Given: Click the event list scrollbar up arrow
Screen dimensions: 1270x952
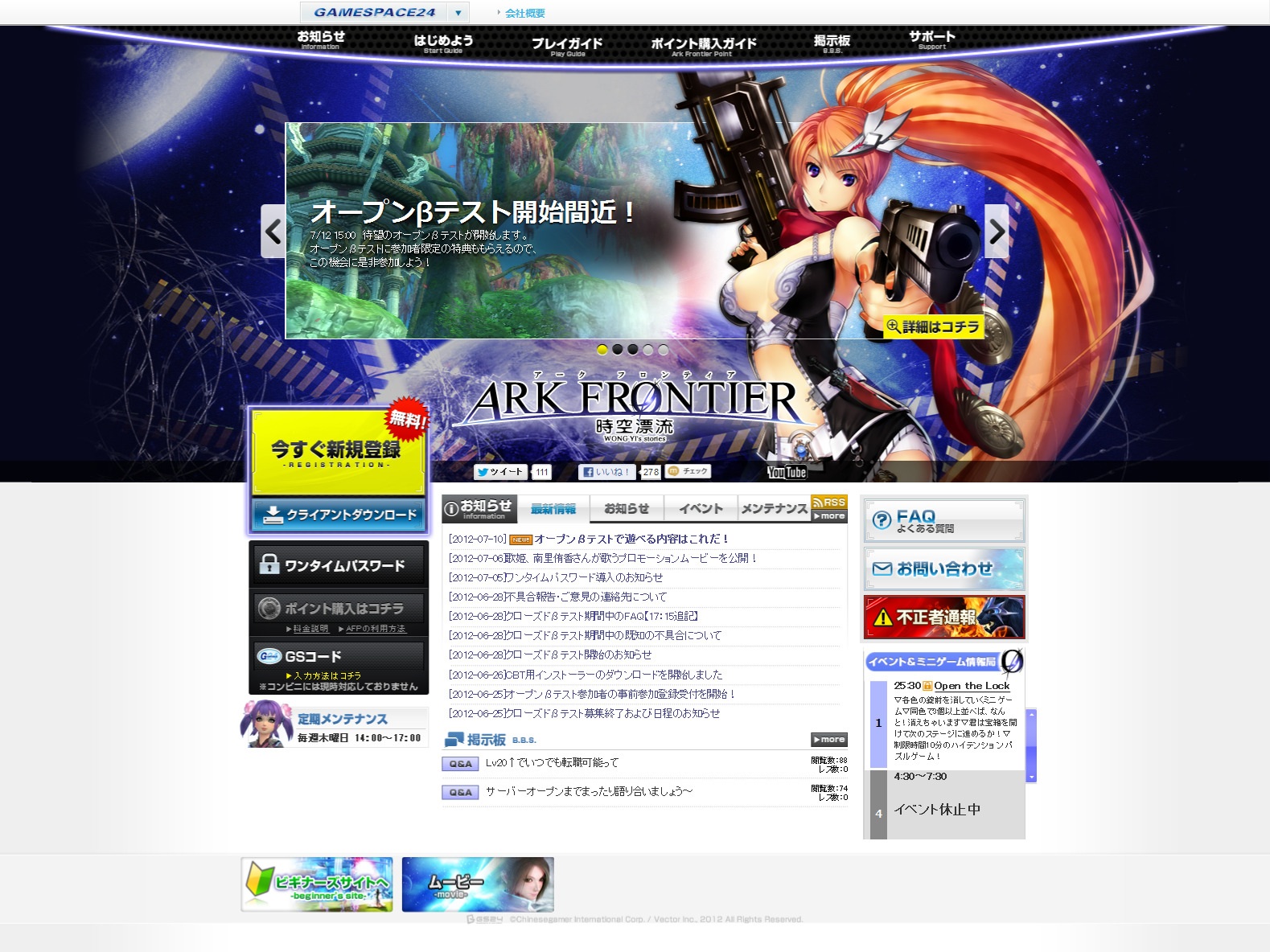Looking at the screenshot, I should coord(1032,713).
